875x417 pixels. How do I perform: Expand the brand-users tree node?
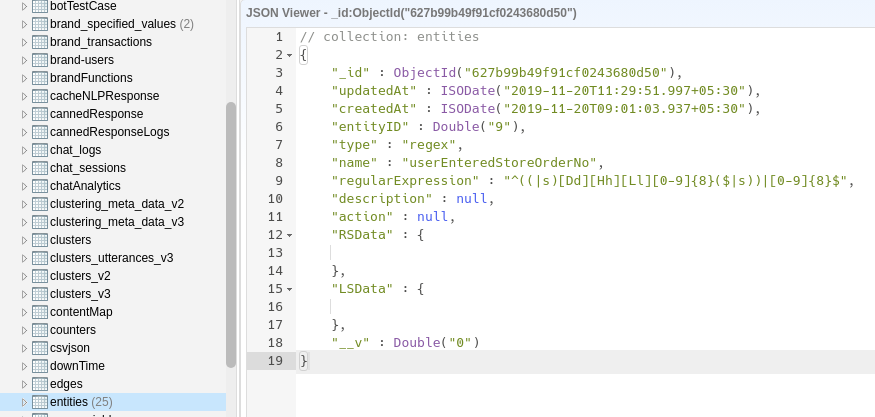[x=25, y=60]
